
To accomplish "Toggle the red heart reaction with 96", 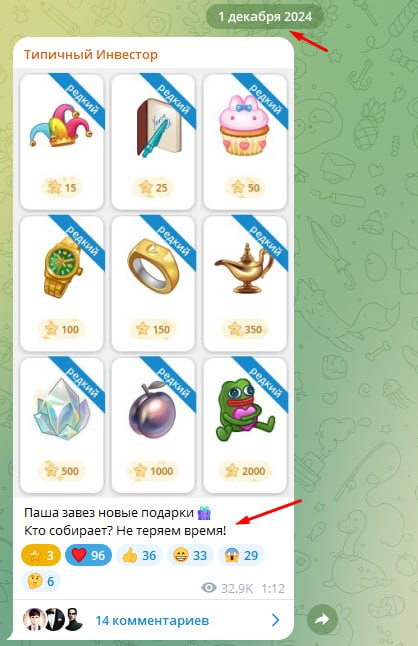I will 89,555.
